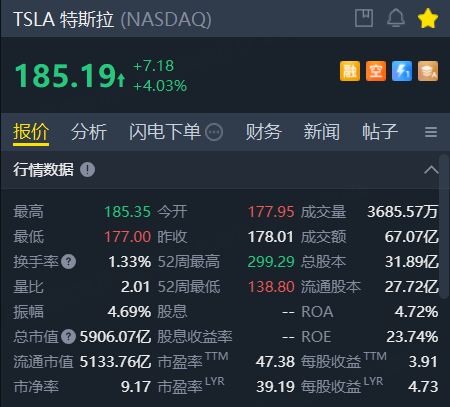Select the 闪电下单 tab

165,132
